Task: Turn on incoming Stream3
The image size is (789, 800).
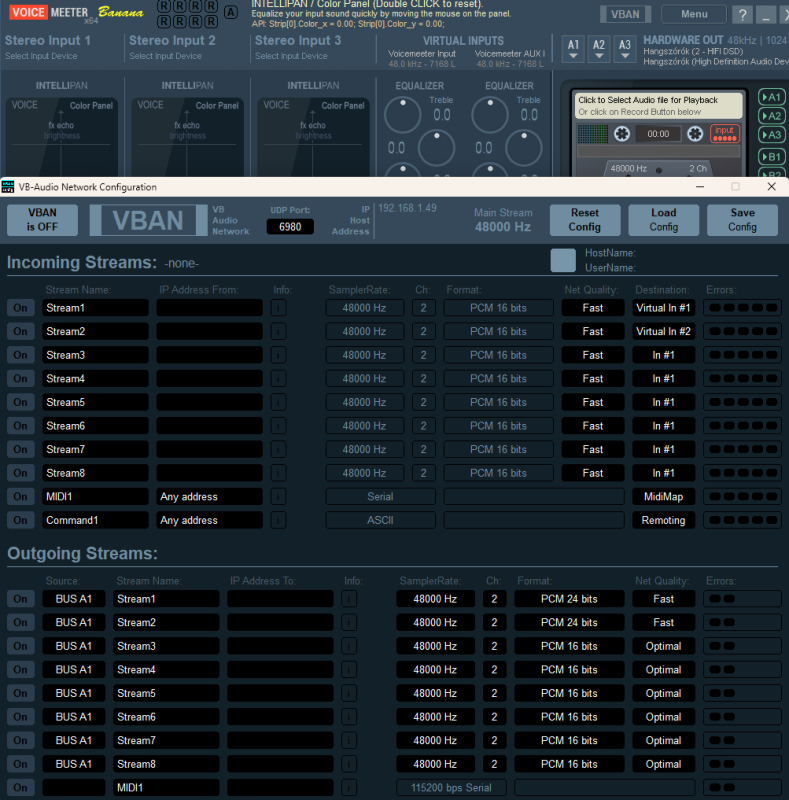Action: click(20, 355)
